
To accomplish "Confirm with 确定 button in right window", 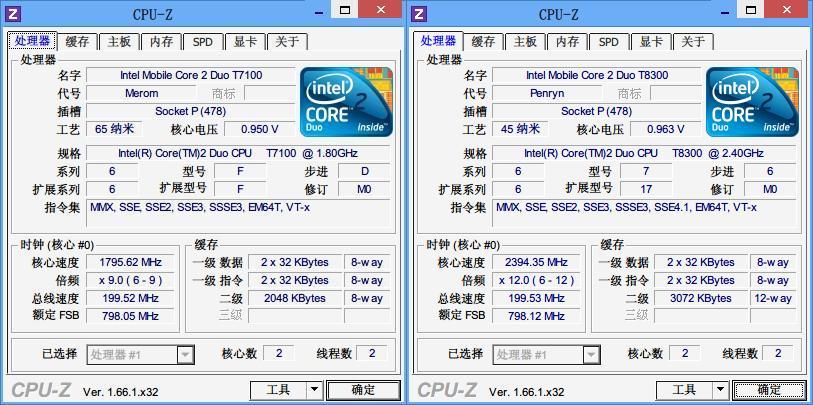I will coord(769,390).
